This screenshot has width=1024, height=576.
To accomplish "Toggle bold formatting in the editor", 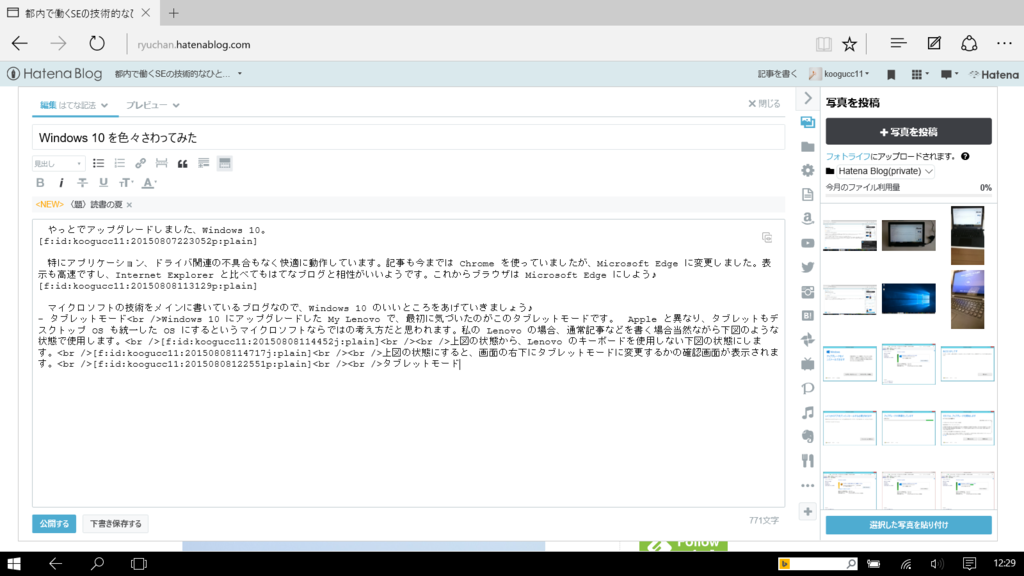I will pos(41,182).
